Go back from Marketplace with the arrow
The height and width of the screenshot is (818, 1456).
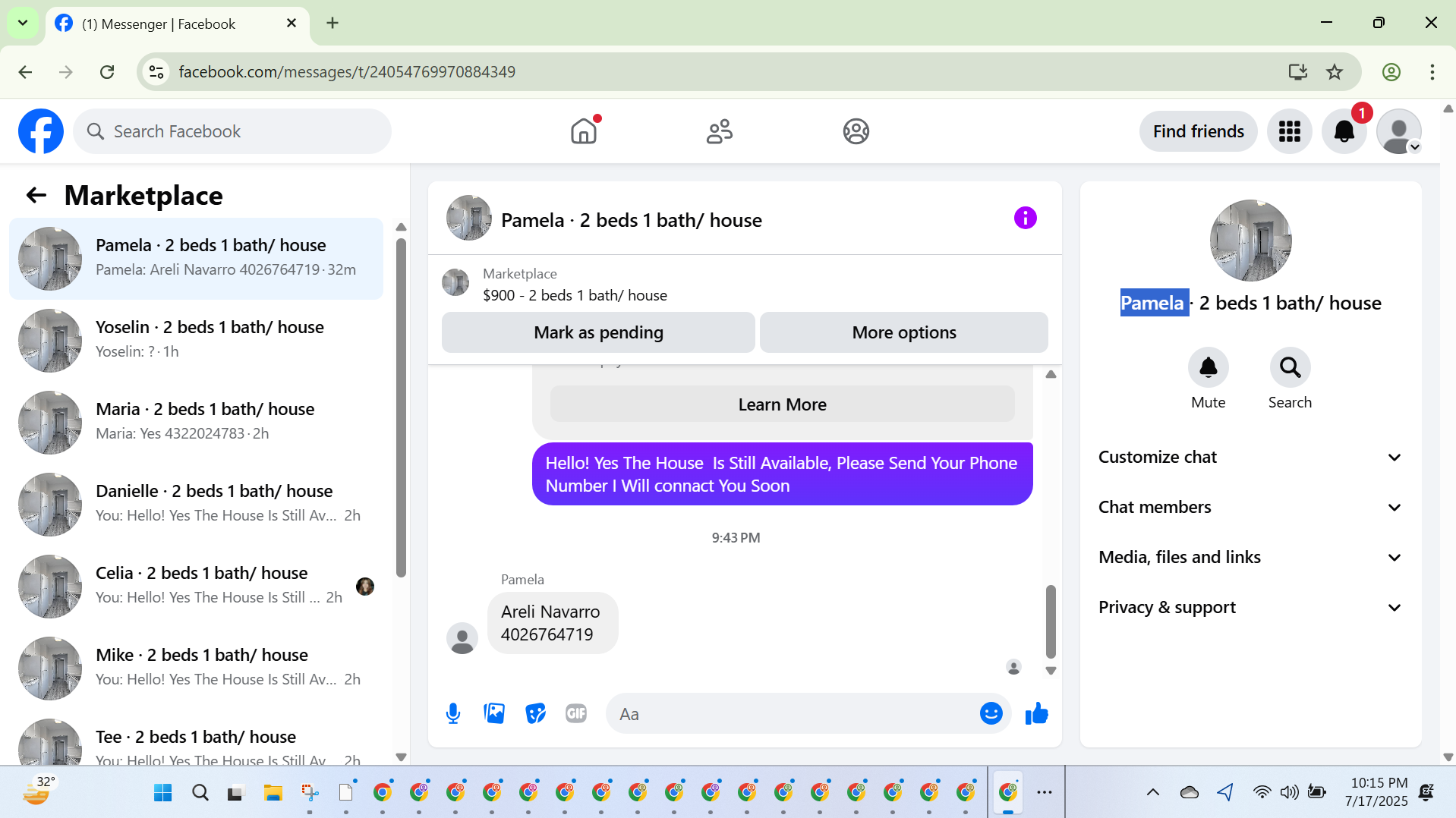point(36,196)
